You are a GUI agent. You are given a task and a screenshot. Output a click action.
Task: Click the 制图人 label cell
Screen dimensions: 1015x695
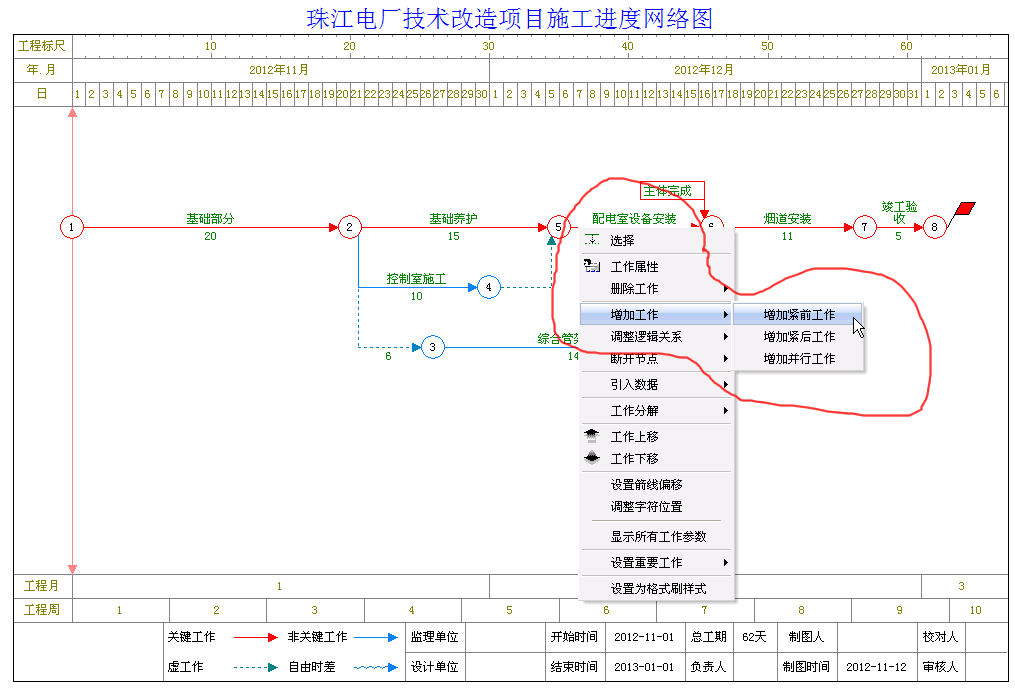806,637
